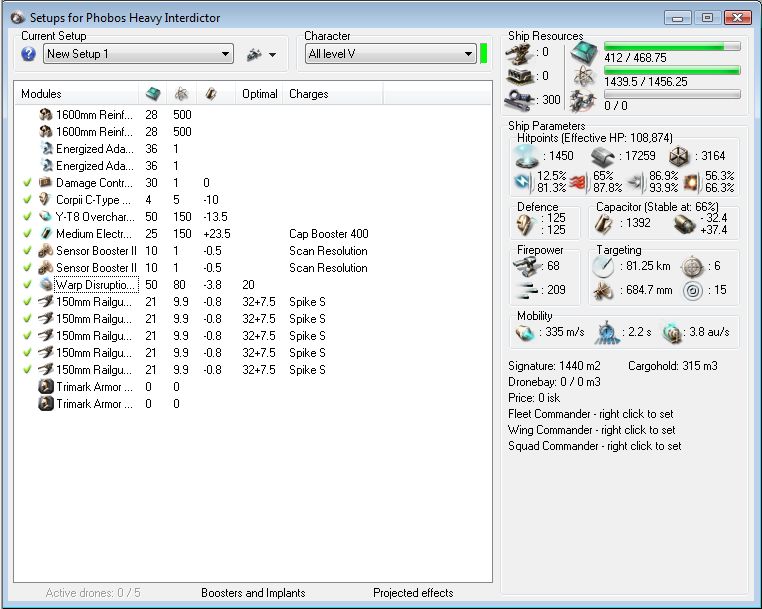Click the drone bandwidth icon beside 0 / 0
The height and width of the screenshot is (609, 762).
pyautogui.click(x=584, y=101)
